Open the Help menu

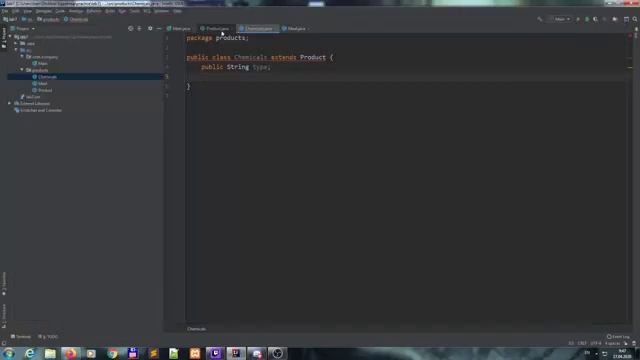coord(177,11)
